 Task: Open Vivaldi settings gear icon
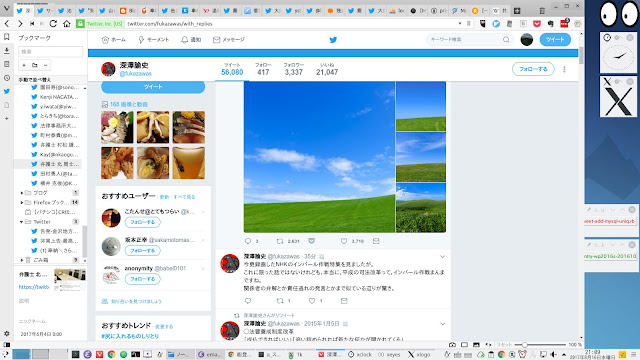pos(7,333)
